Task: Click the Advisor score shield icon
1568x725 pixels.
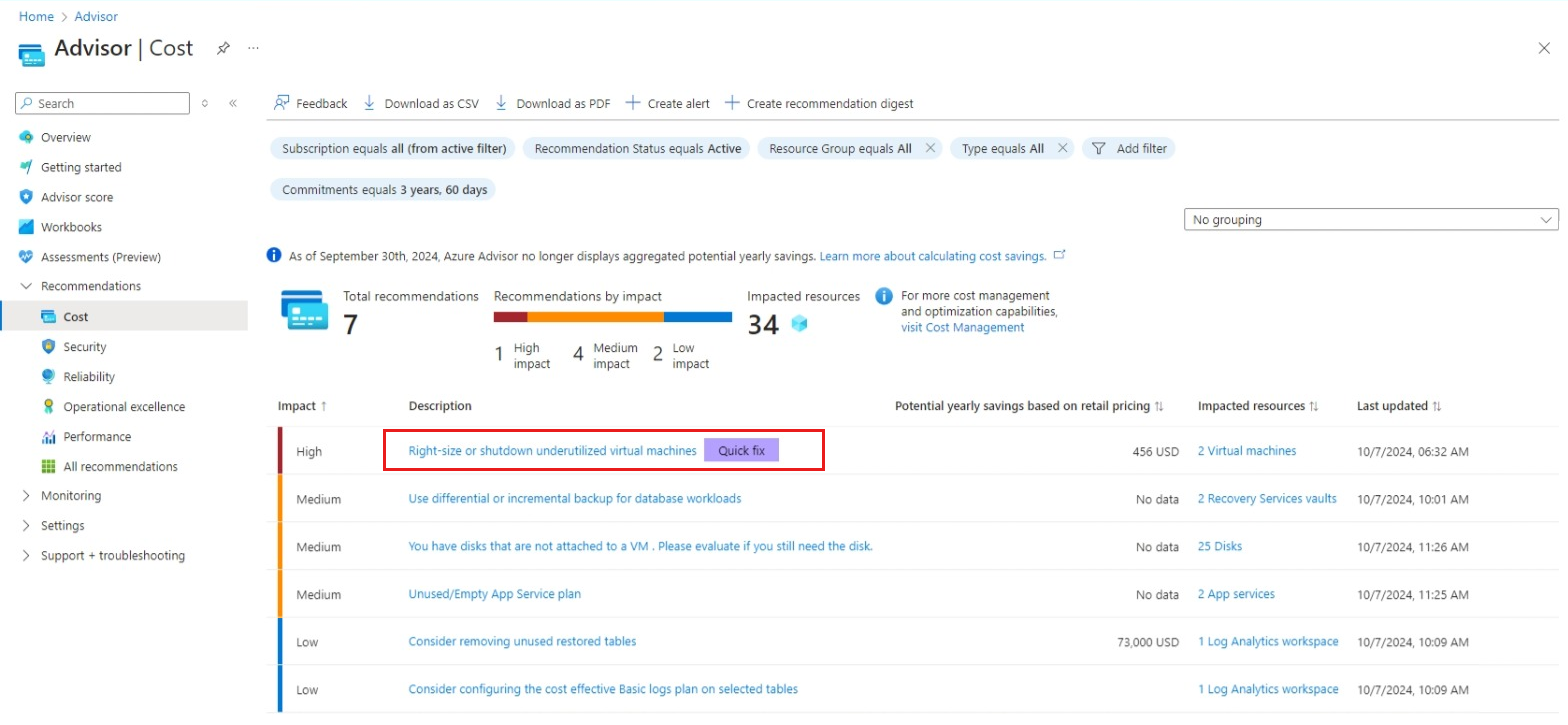Action: point(27,197)
